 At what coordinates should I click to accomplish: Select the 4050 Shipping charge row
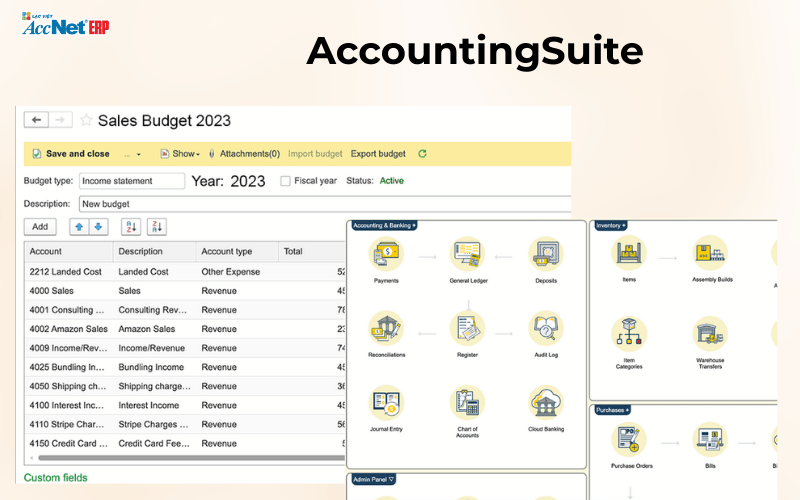point(185,386)
